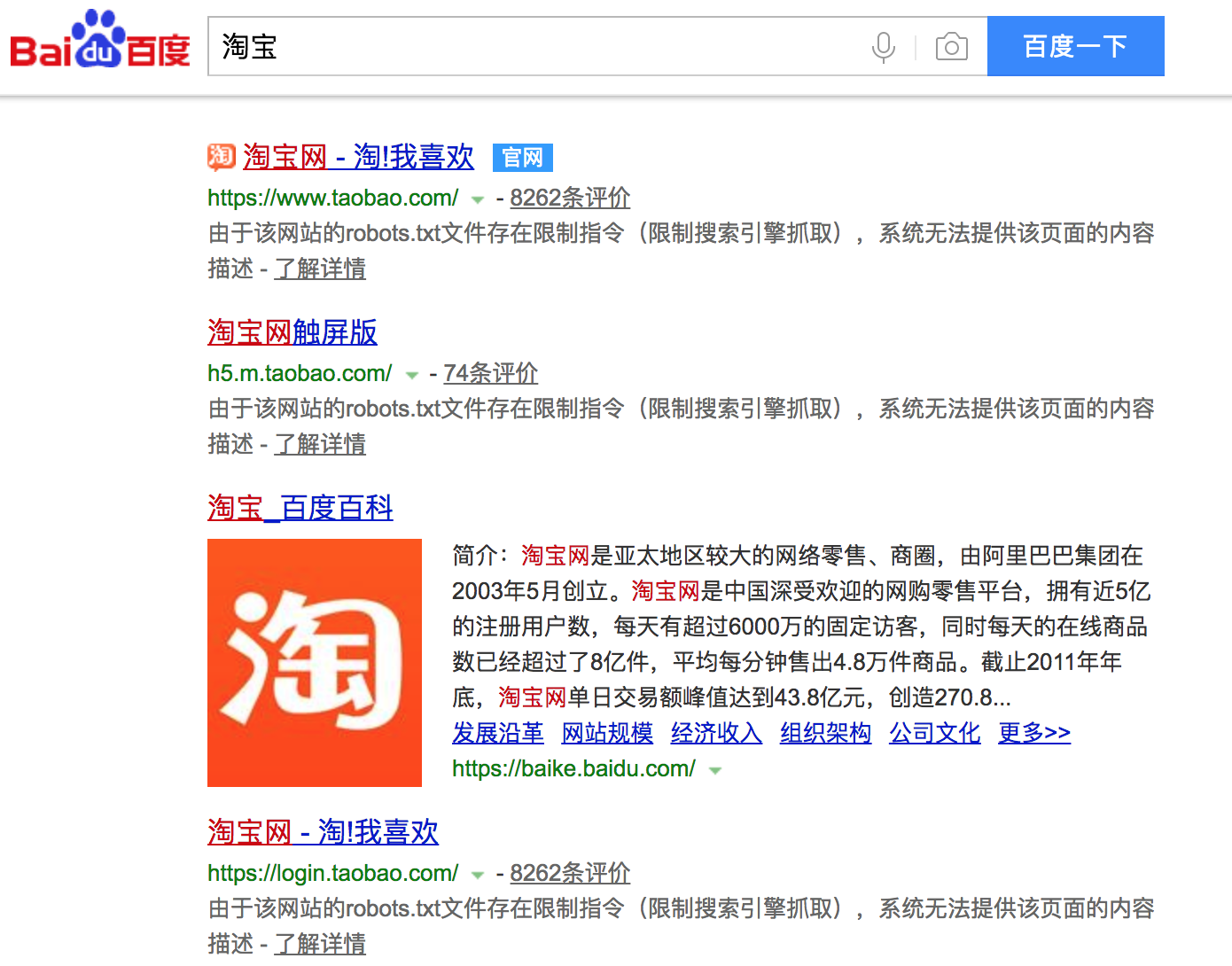
Task: Expand dropdown arrow next to www.taobao.com URL
Action: click(478, 199)
